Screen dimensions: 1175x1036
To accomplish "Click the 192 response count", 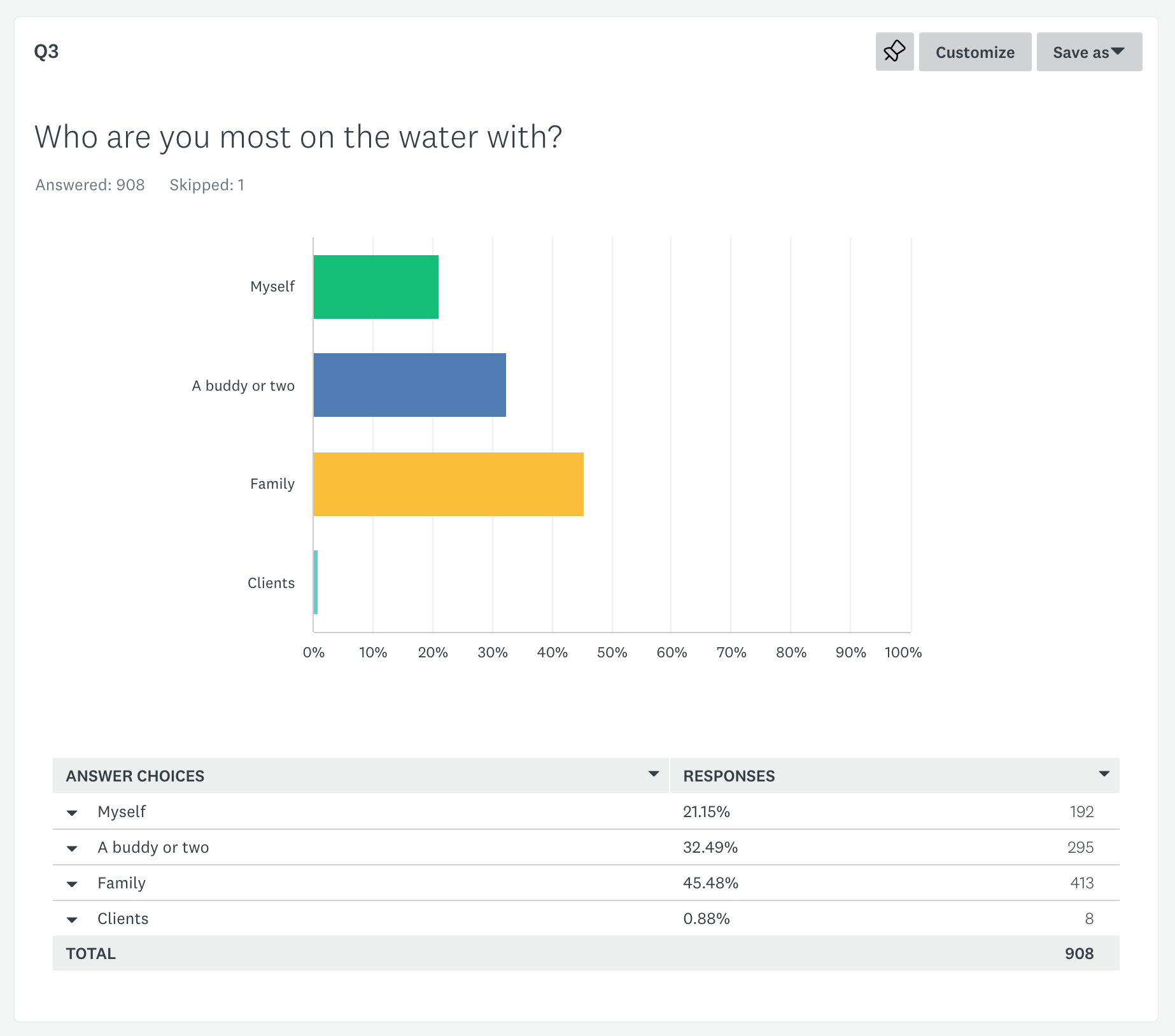I will point(1081,812).
